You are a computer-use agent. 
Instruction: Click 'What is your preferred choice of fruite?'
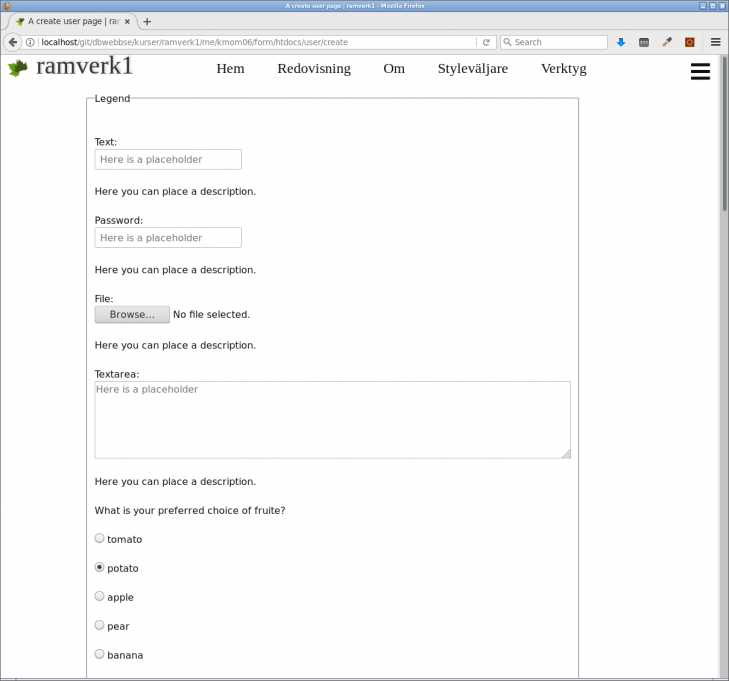190,510
